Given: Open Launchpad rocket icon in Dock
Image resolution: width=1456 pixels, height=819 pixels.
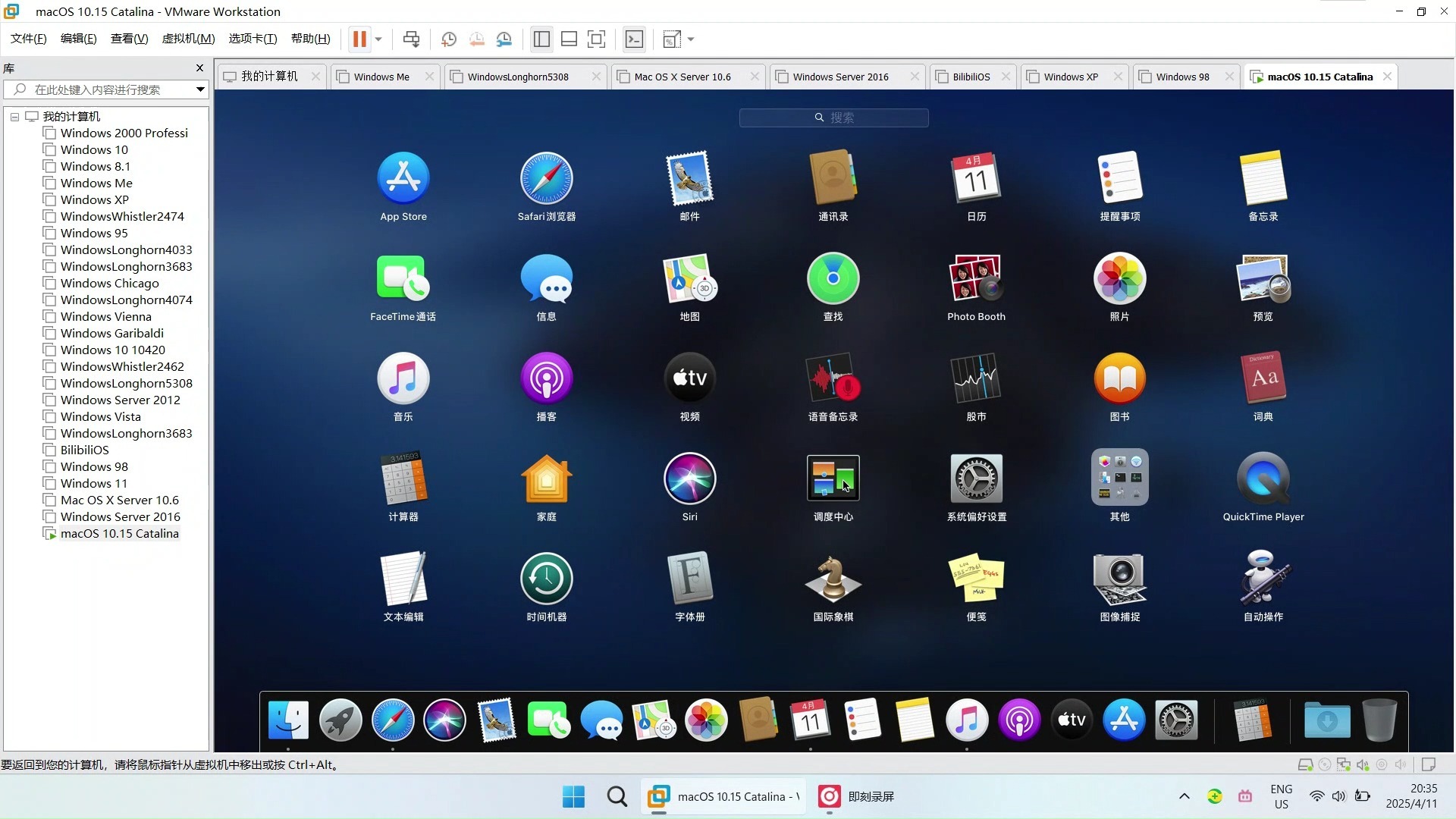Looking at the screenshot, I should tap(340, 720).
